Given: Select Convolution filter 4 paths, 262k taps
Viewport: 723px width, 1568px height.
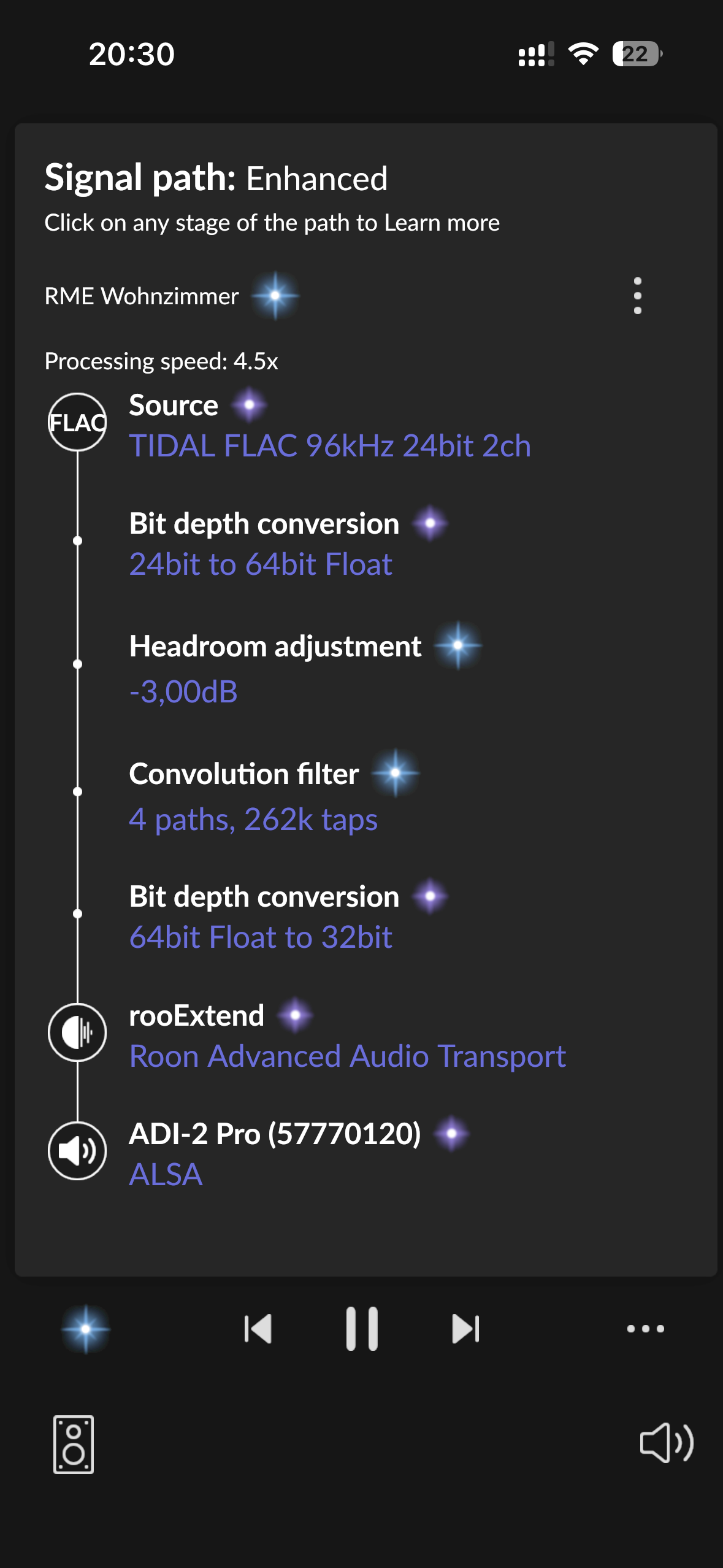Looking at the screenshot, I should pyautogui.click(x=253, y=819).
